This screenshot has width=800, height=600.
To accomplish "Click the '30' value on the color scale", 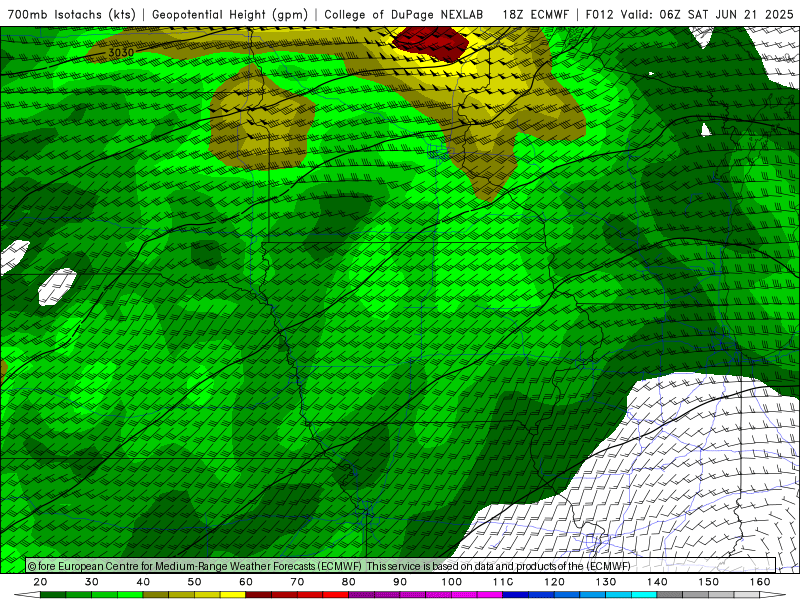I will tap(92, 582).
